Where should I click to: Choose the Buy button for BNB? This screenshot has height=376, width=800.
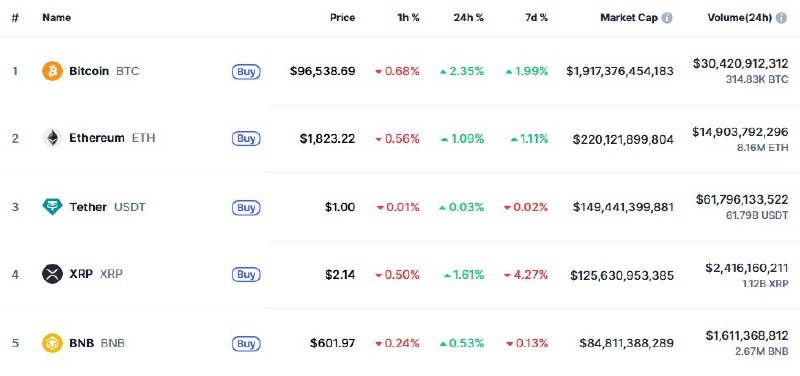[x=246, y=344]
